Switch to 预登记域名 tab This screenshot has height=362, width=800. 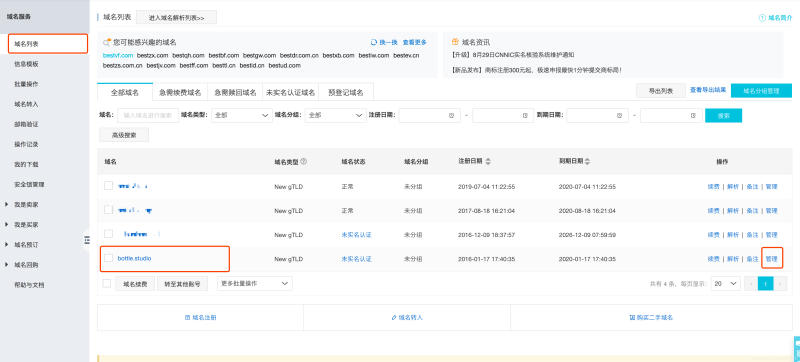(346, 92)
